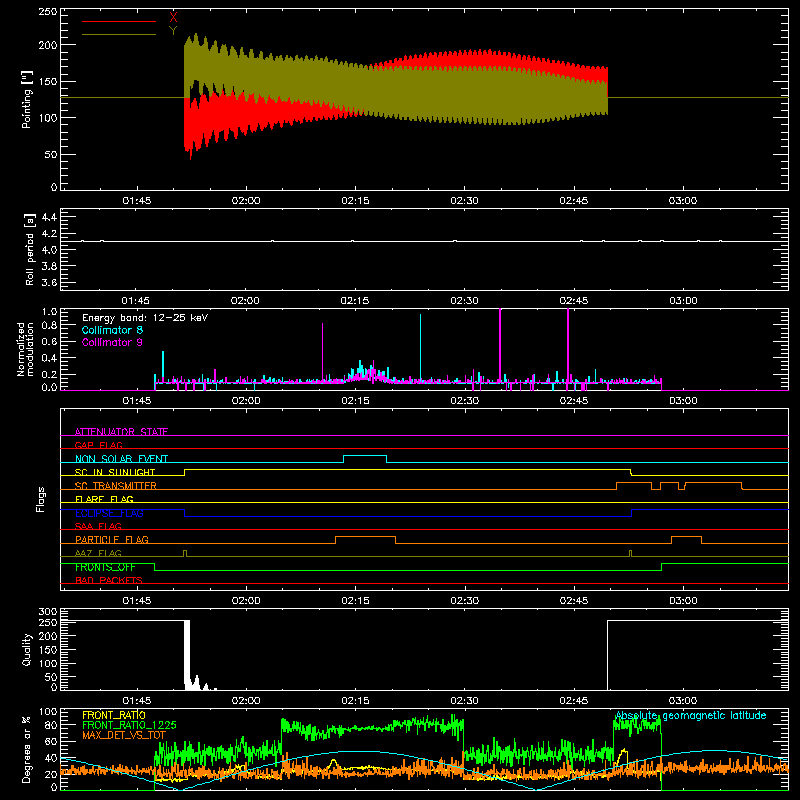Click the SC_TRANSMITTER flag label

pos(116,486)
